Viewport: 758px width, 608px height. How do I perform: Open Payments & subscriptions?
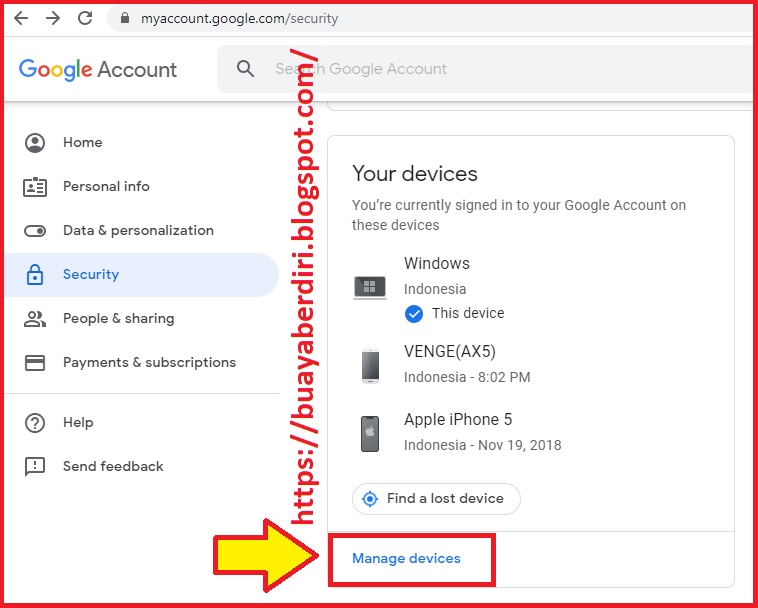[142, 362]
